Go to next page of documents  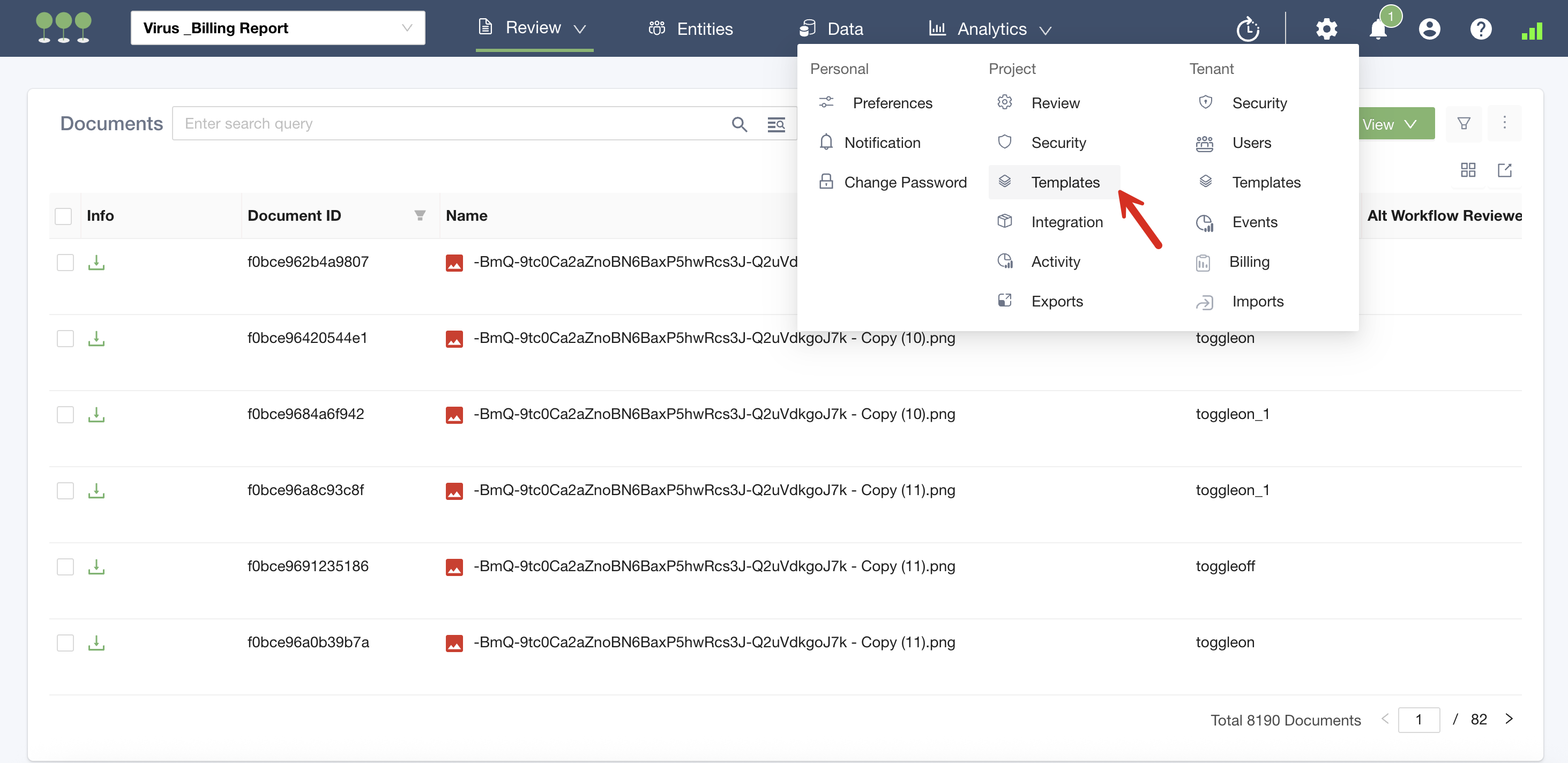[x=1509, y=719]
